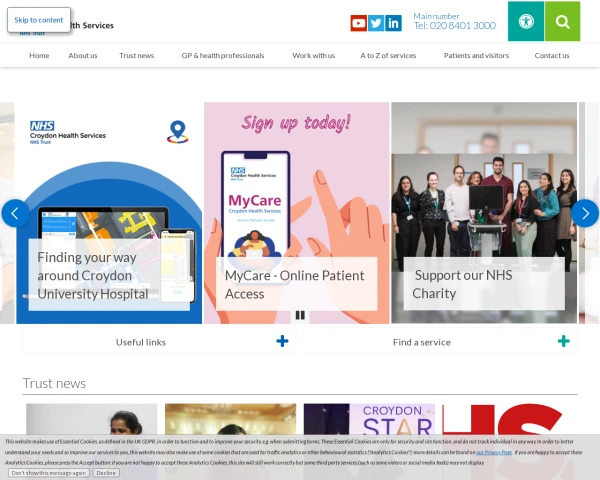
Task: Open the accessibility options icon
Action: [526, 21]
